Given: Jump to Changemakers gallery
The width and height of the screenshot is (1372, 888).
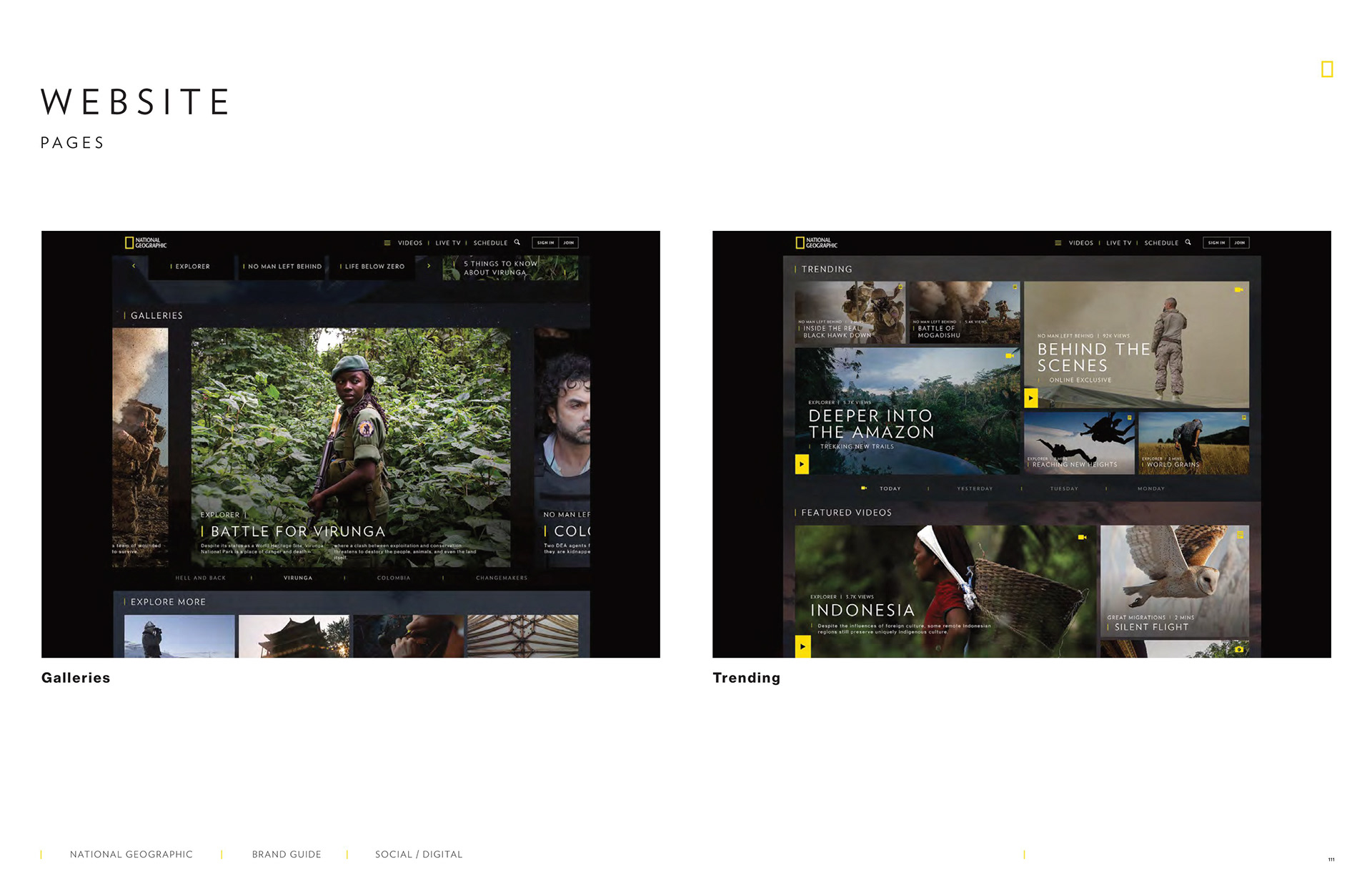Looking at the screenshot, I should 502,578.
